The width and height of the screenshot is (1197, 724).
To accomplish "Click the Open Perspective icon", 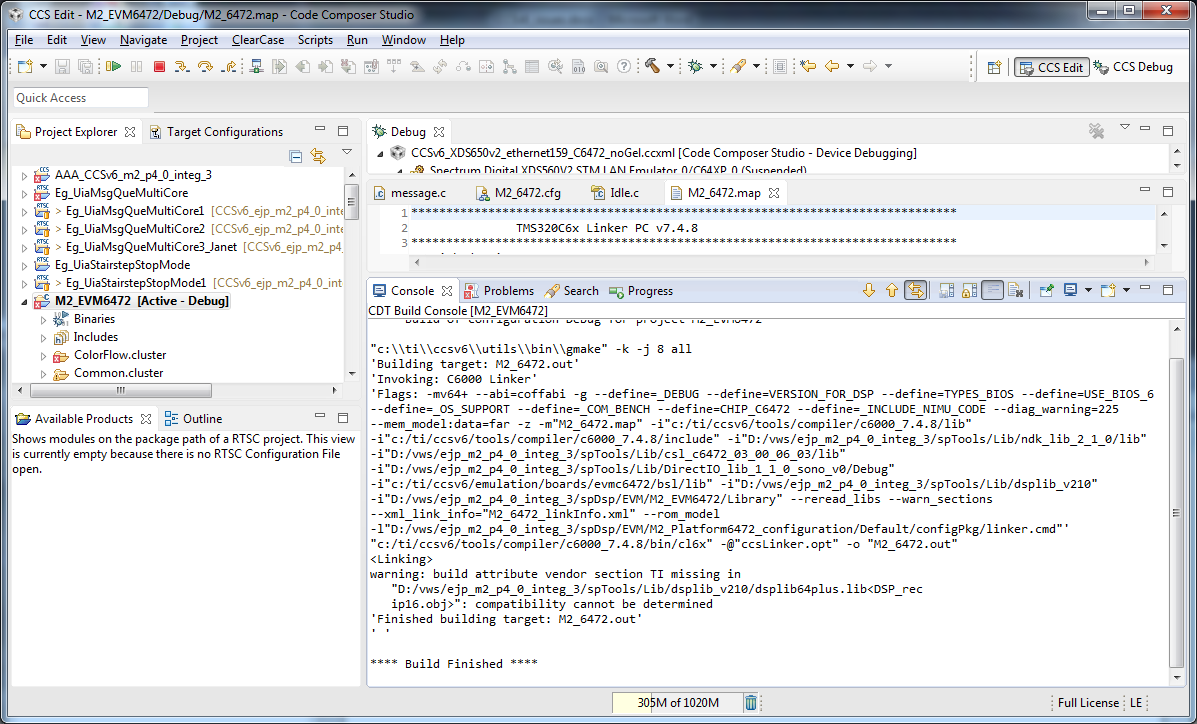I will tap(994, 67).
